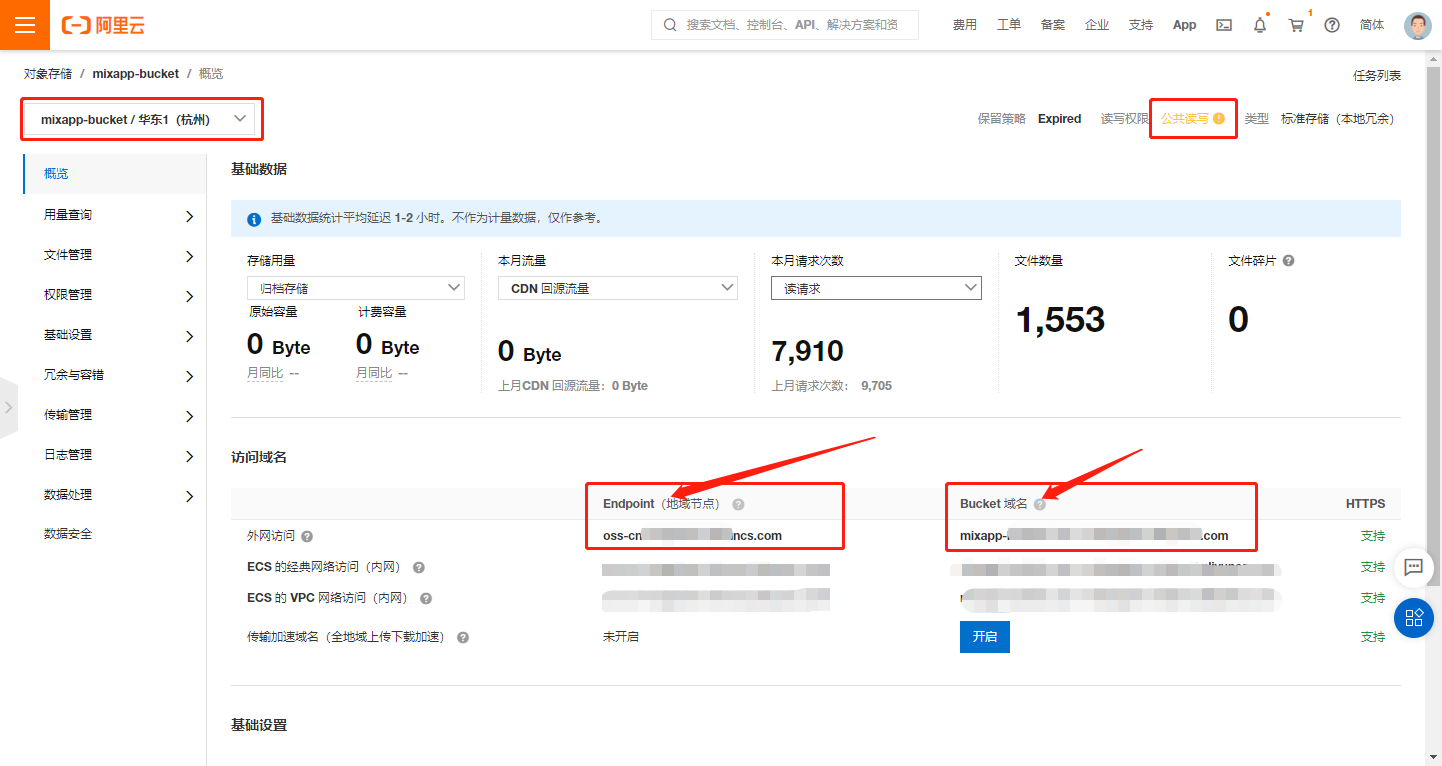The height and width of the screenshot is (766, 1442).
Task: Open the 备案 top menu
Action: coord(1053,25)
